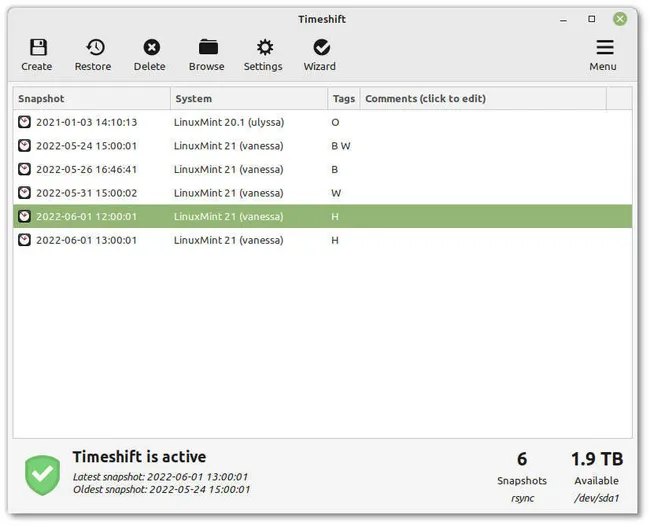
Task: Click the Comments (click to edit) header
Action: click(483, 99)
